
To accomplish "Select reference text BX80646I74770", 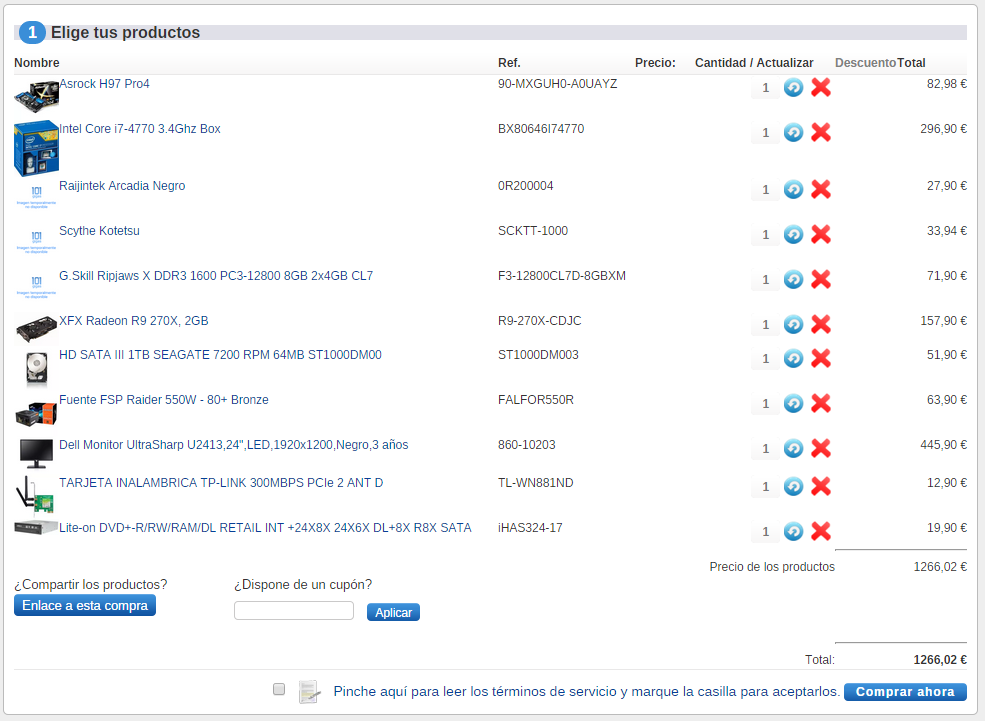I will tap(541, 129).
